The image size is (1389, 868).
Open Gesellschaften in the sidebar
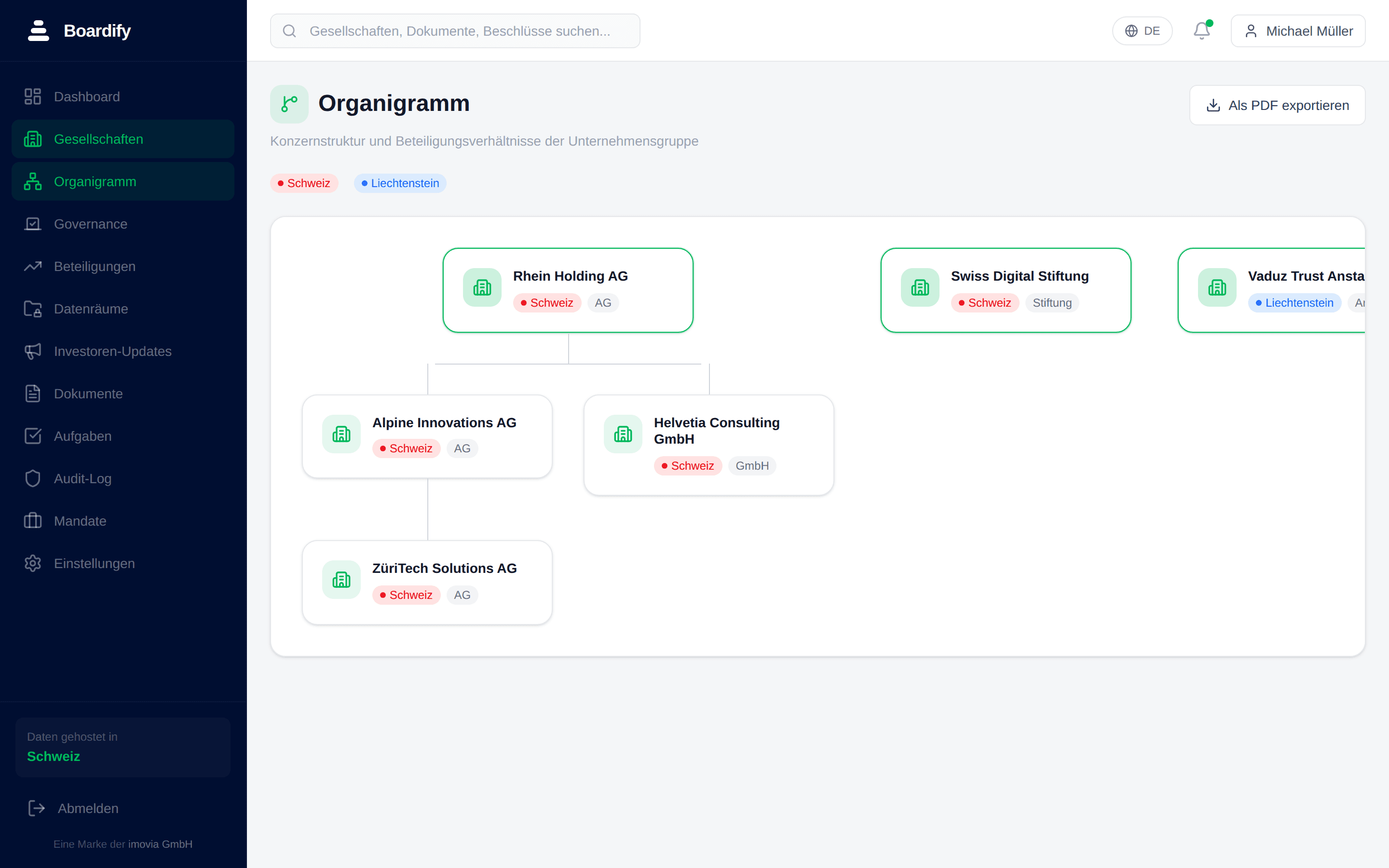click(x=123, y=139)
